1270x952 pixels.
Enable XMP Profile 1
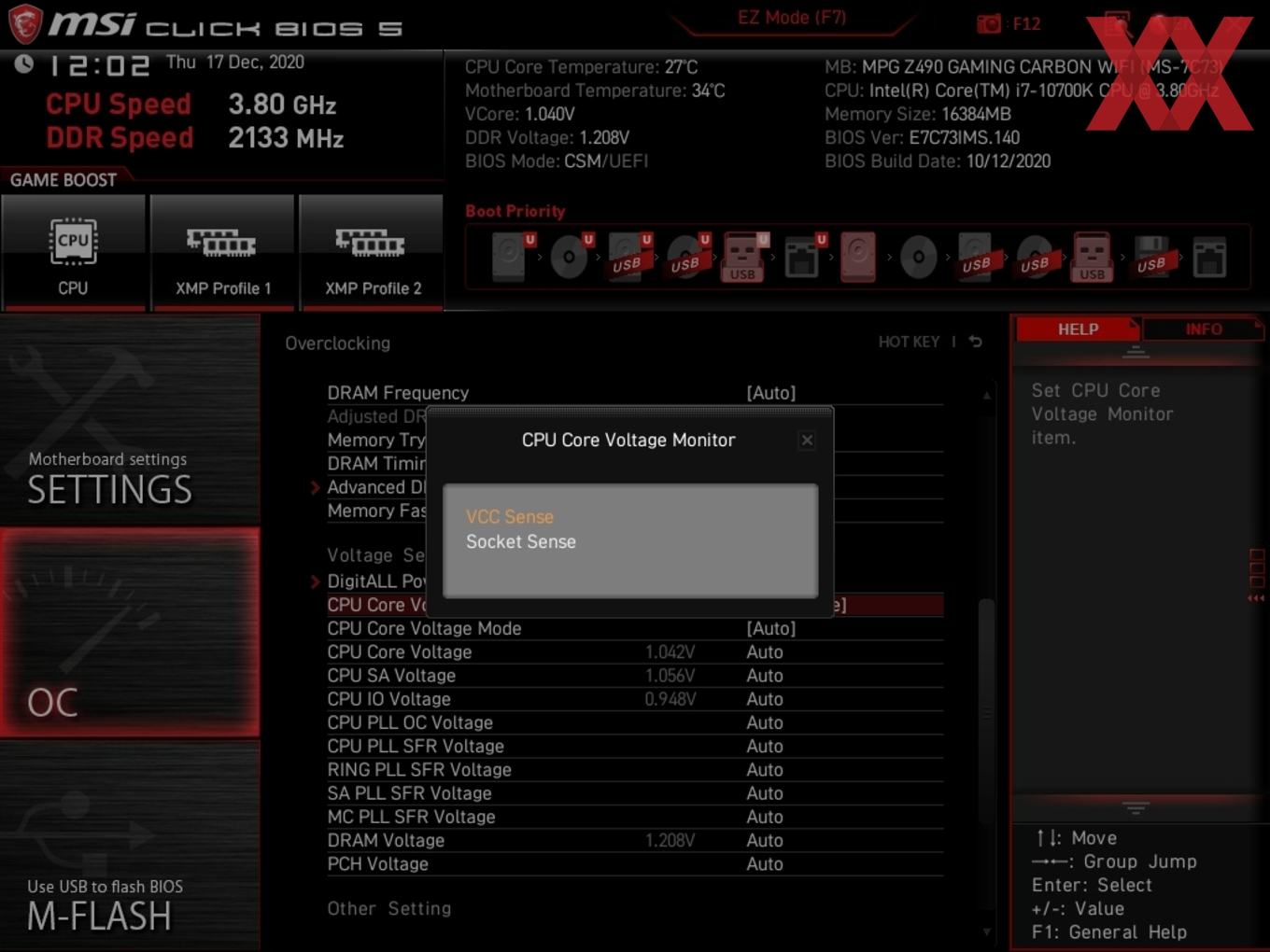(x=222, y=251)
